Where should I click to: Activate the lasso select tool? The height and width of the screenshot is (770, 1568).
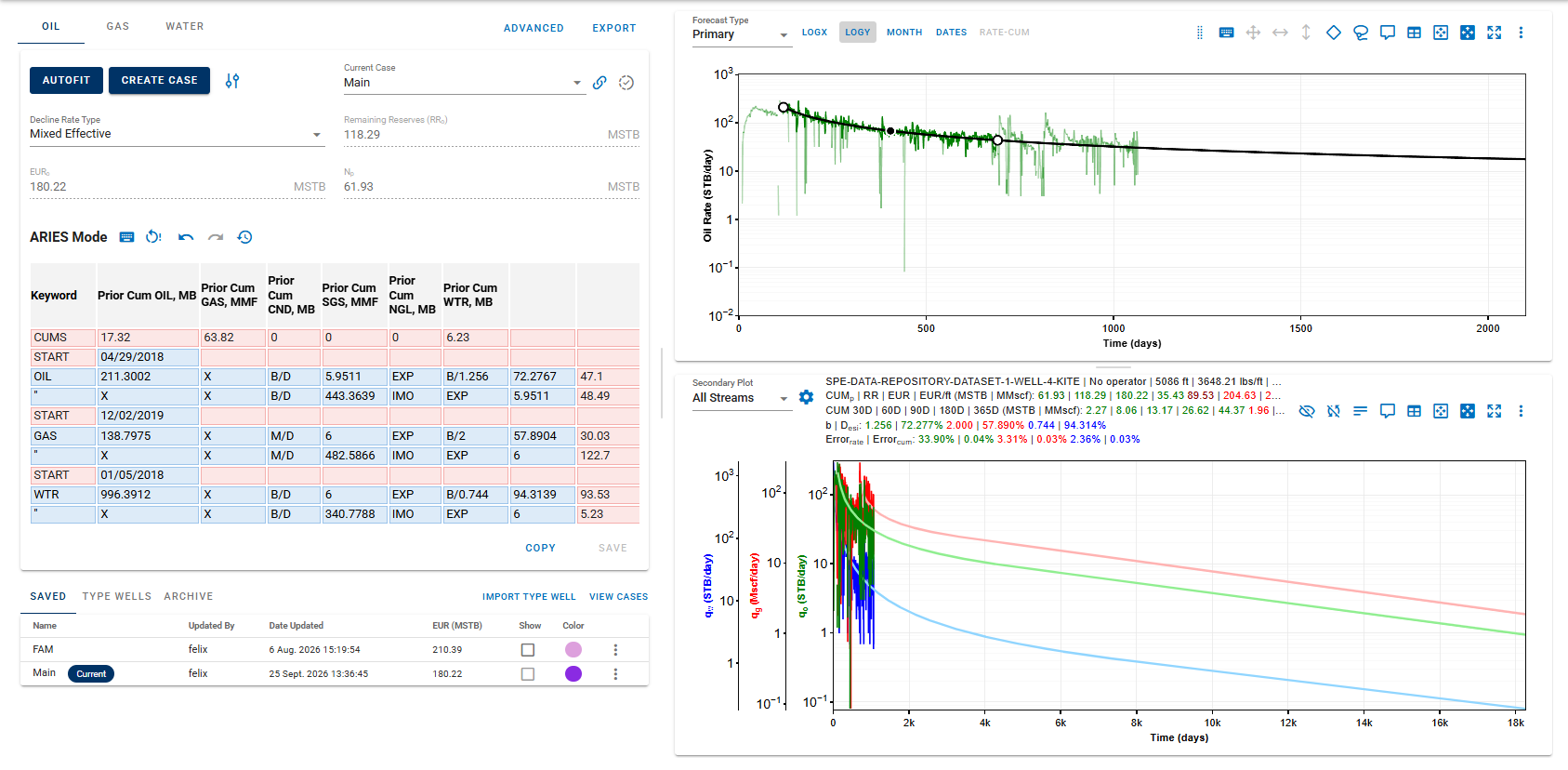click(1361, 33)
